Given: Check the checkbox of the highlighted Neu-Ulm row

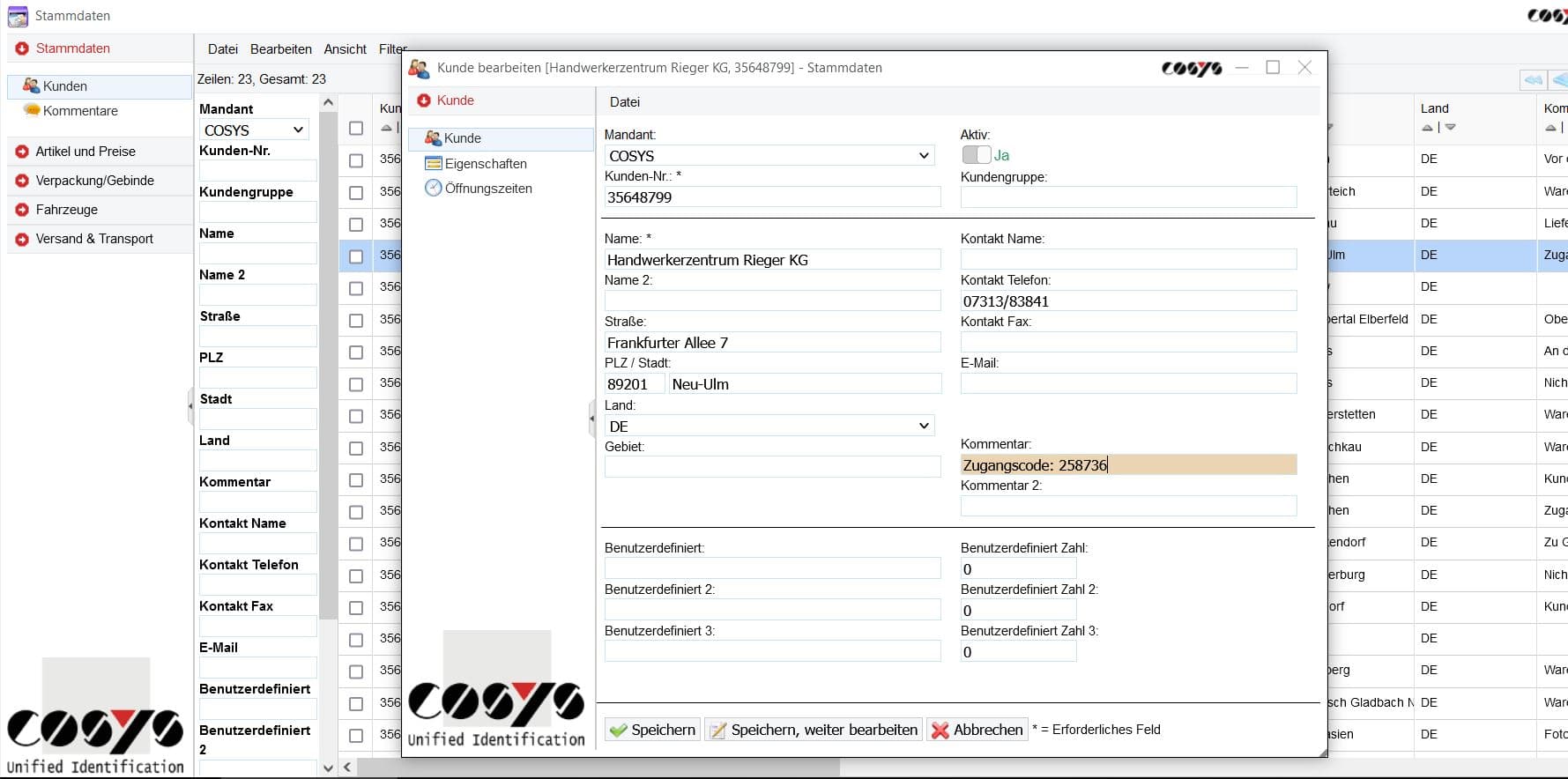Looking at the screenshot, I should [x=356, y=256].
